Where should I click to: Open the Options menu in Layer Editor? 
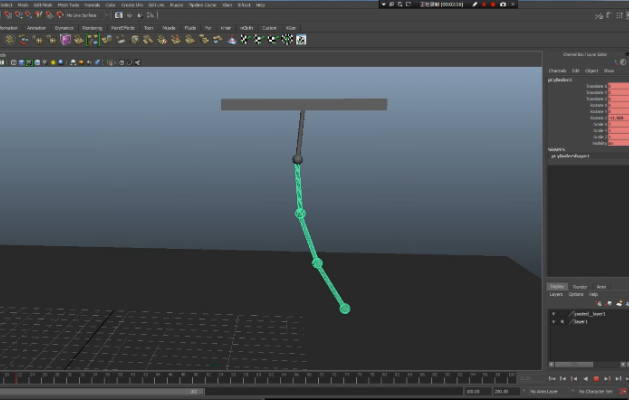[576, 294]
